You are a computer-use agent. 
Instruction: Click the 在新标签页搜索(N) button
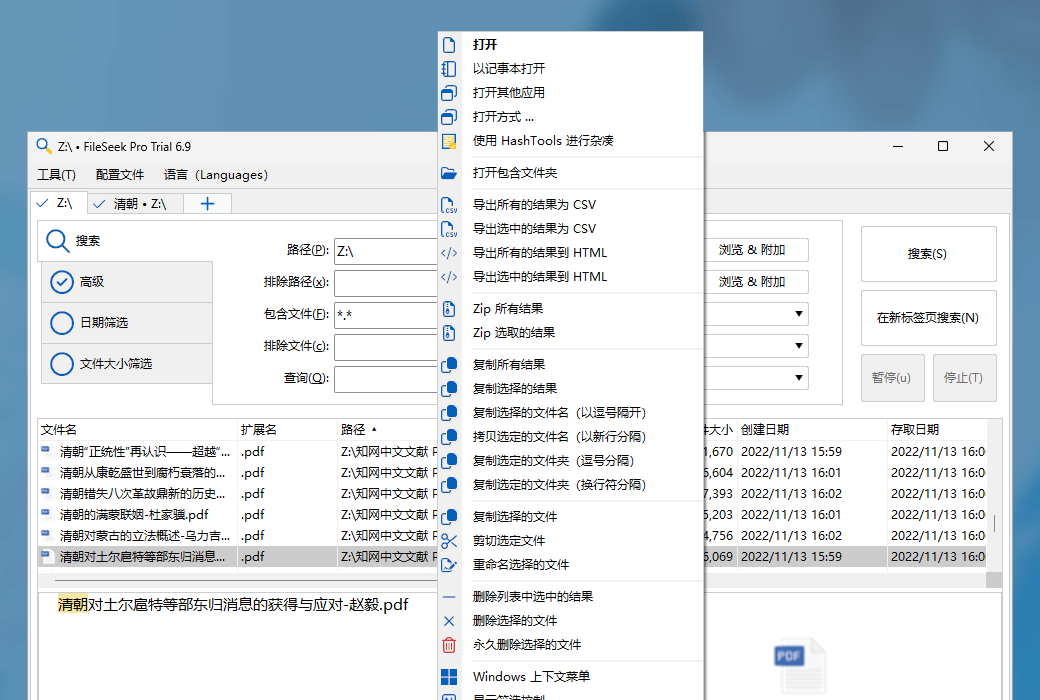click(928, 318)
